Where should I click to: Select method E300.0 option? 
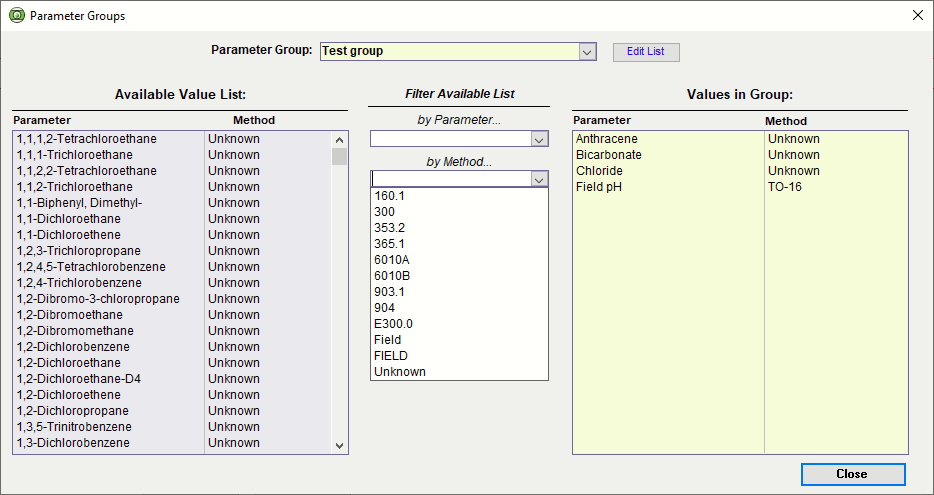point(459,324)
